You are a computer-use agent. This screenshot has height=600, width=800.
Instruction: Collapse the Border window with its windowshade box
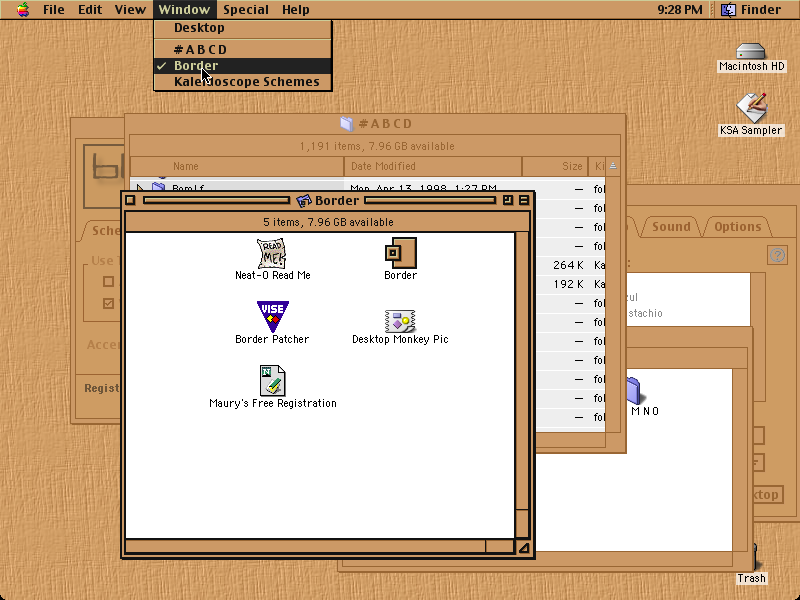(x=523, y=201)
